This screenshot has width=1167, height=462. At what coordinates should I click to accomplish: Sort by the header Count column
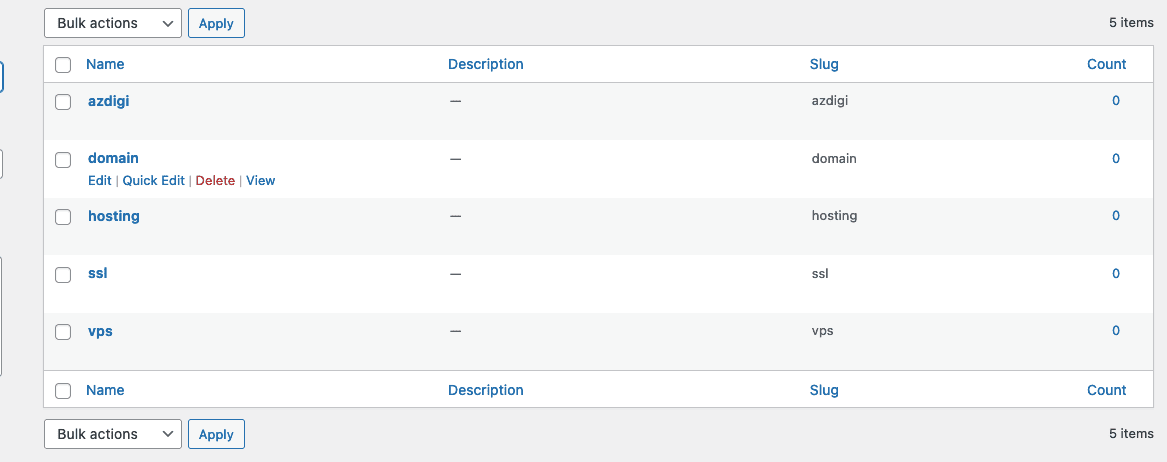point(1106,64)
